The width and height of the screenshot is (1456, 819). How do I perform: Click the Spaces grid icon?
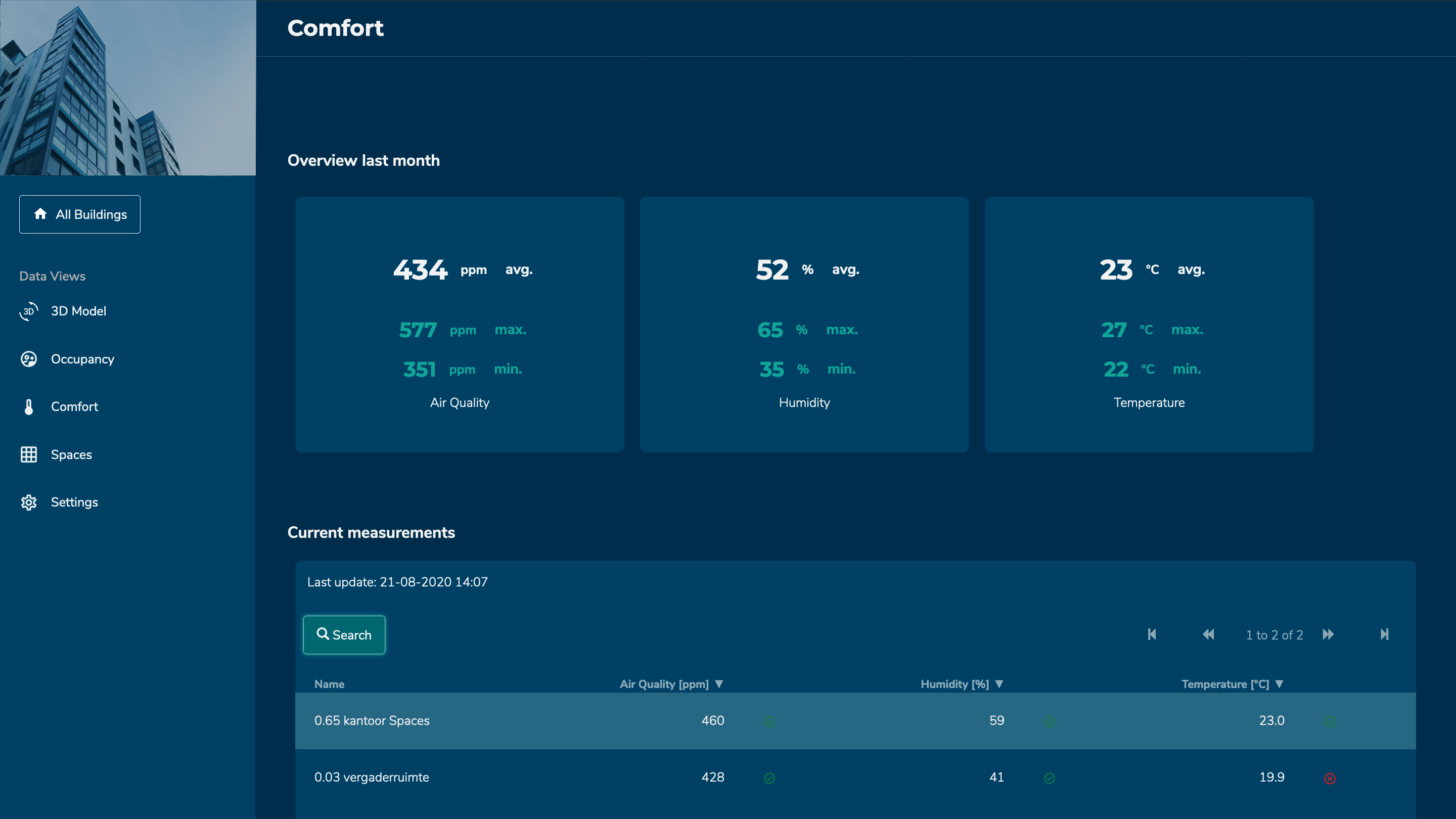point(29,454)
